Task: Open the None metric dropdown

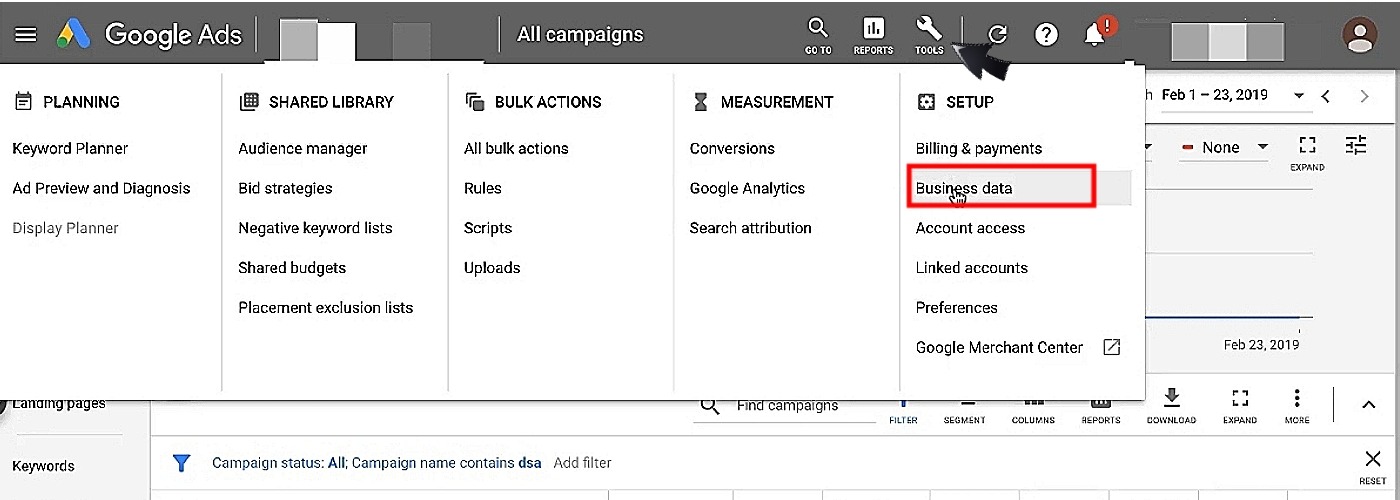Action: pyautogui.click(x=1225, y=148)
